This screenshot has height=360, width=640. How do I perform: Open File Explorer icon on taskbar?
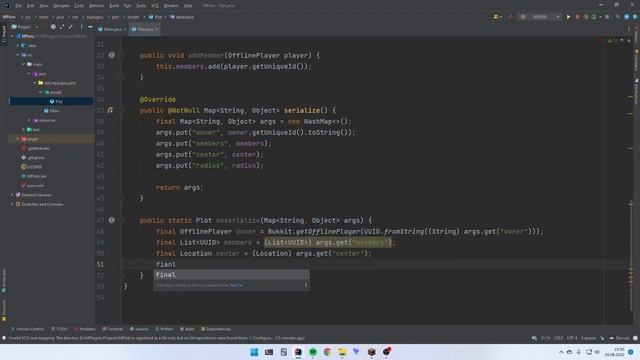pyautogui.click(x=342, y=352)
